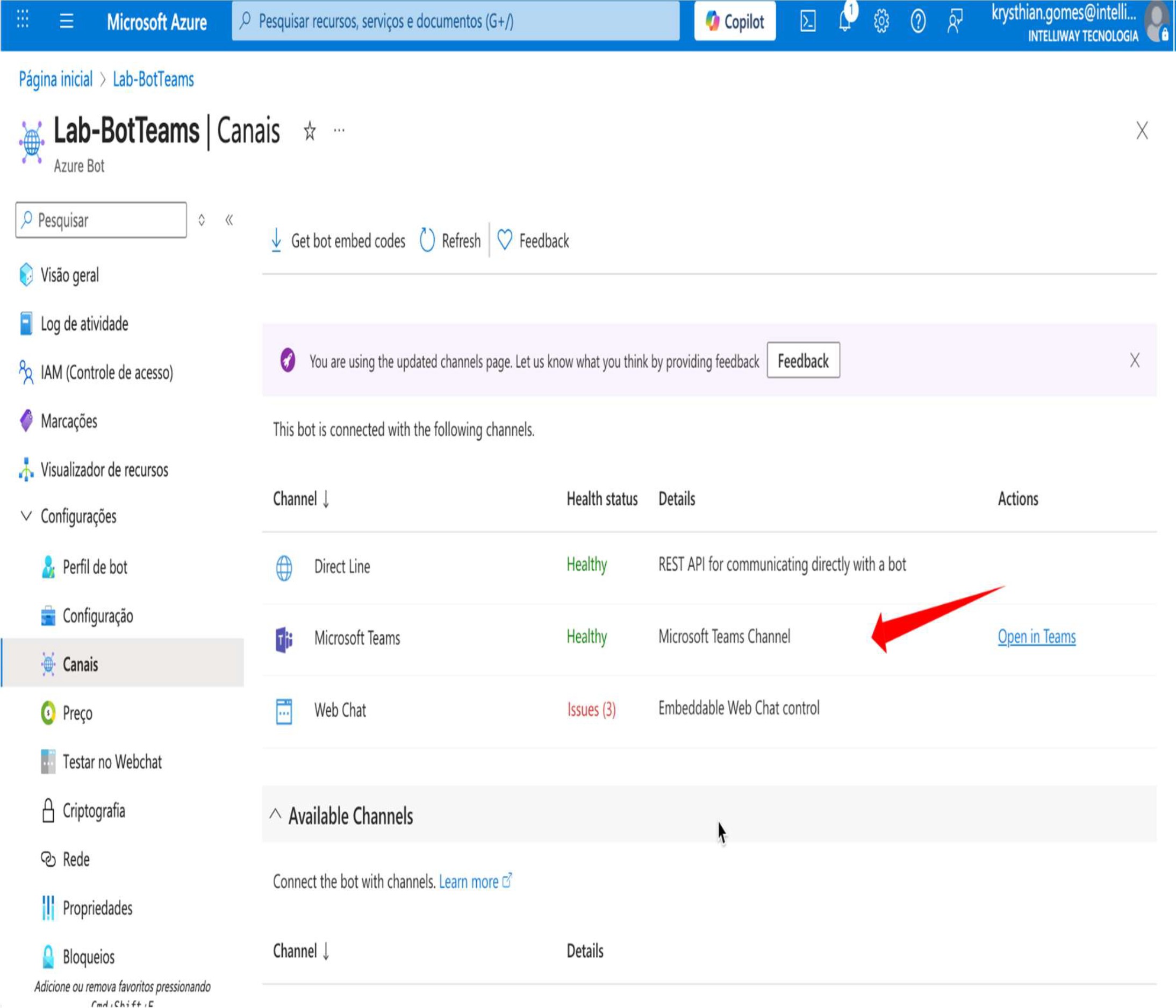
Task: Click the account name krysthian.gomes
Action: (x=1064, y=12)
